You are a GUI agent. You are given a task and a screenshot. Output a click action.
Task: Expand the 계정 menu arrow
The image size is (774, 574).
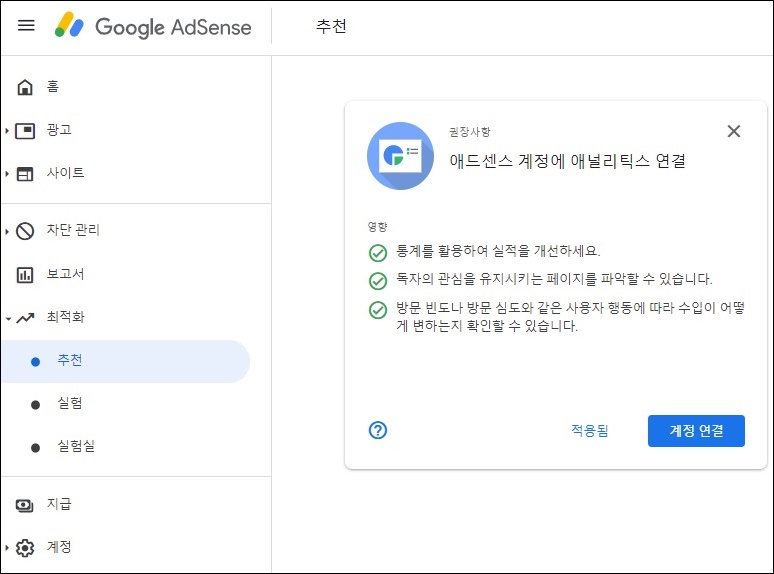pyautogui.click(x=7, y=547)
